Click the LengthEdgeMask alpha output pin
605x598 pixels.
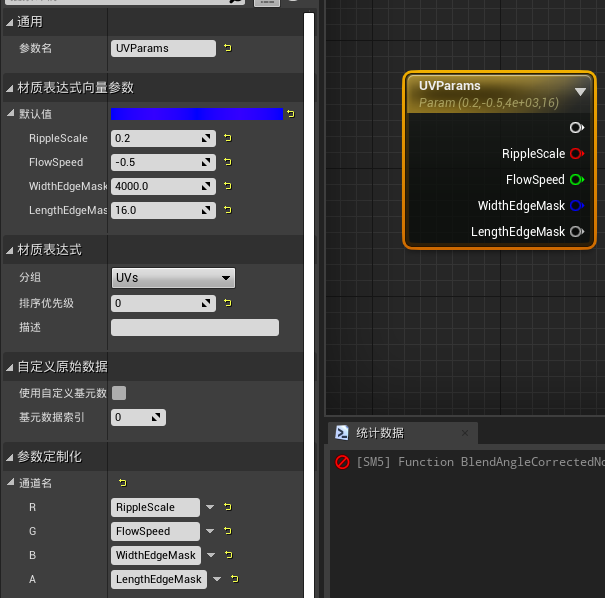576,231
